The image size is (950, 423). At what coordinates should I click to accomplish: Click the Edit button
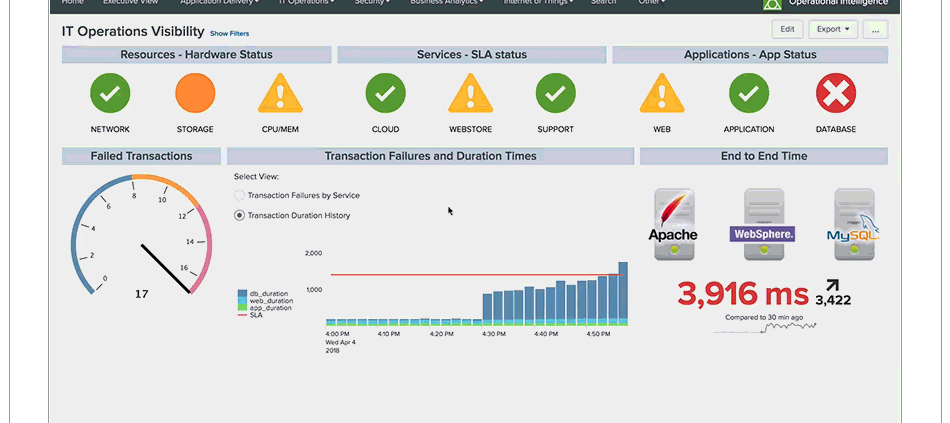coord(787,29)
